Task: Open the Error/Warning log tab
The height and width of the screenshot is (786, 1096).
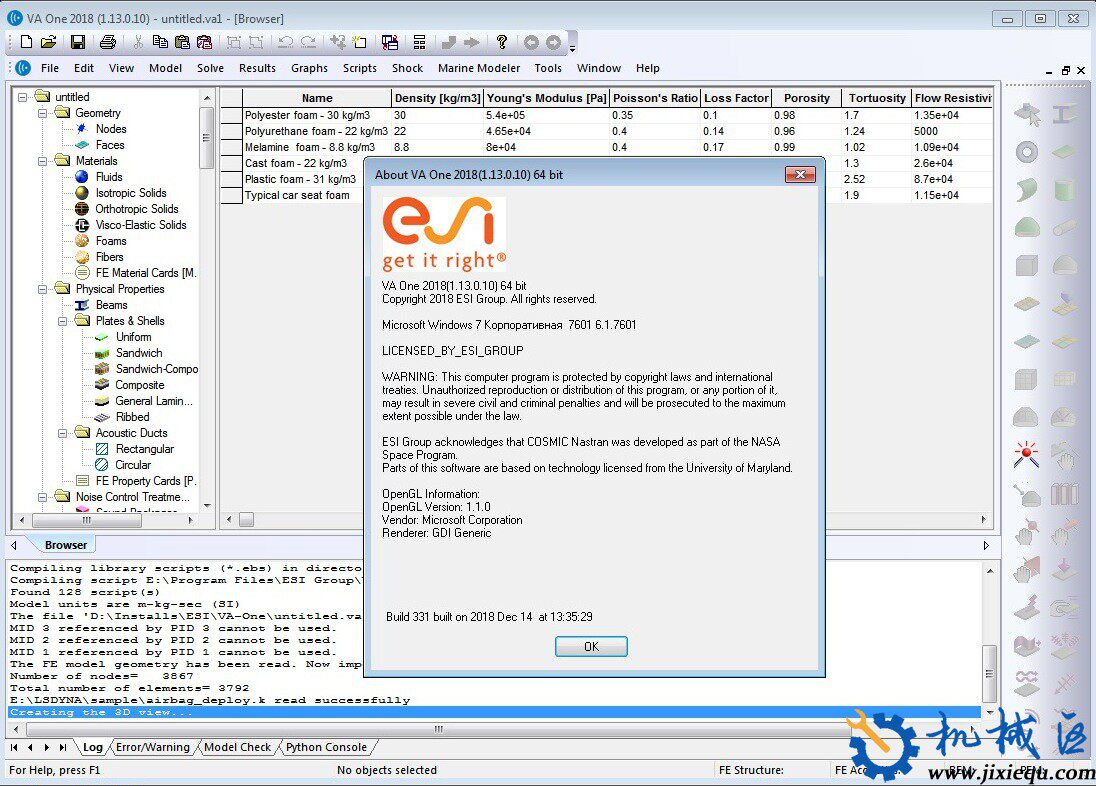Action: click(152, 747)
